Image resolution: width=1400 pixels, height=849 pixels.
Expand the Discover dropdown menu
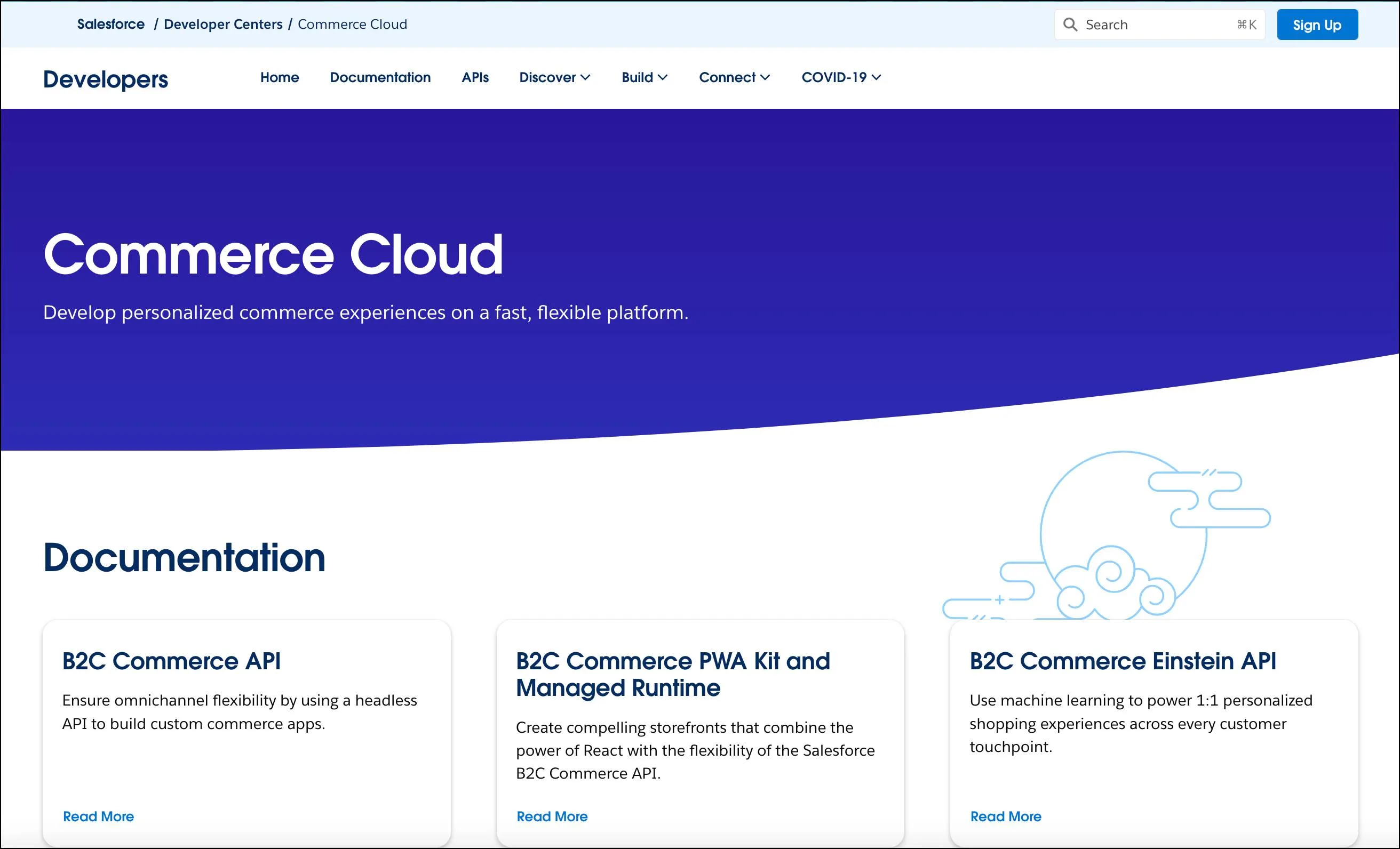(553, 77)
